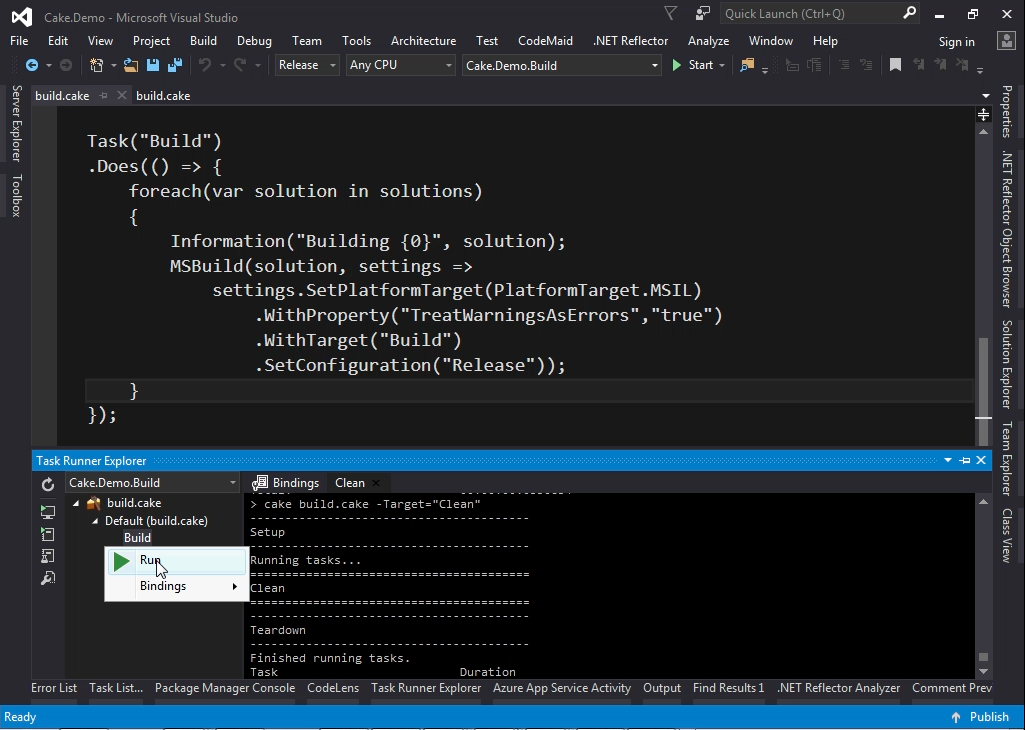Click into the Quick Launch search field
Viewport: 1025px width, 730px height.
coord(812,14)
